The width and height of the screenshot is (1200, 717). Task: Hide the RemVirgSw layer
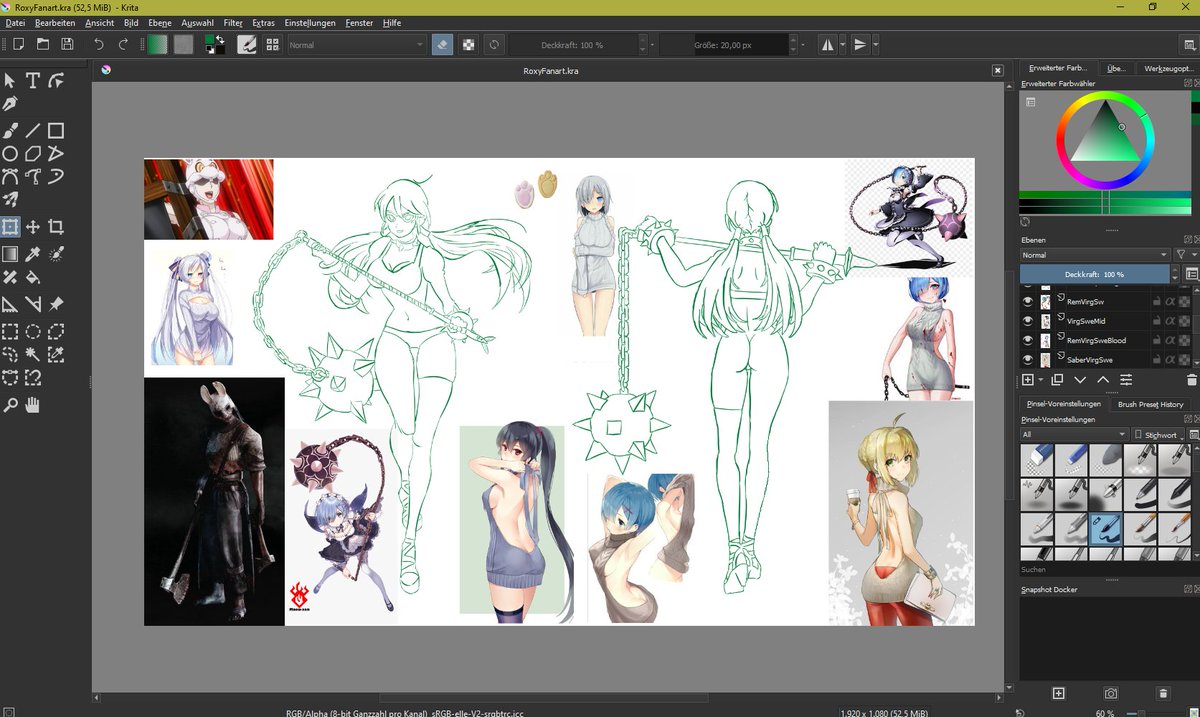click(x=1027, y=301)
